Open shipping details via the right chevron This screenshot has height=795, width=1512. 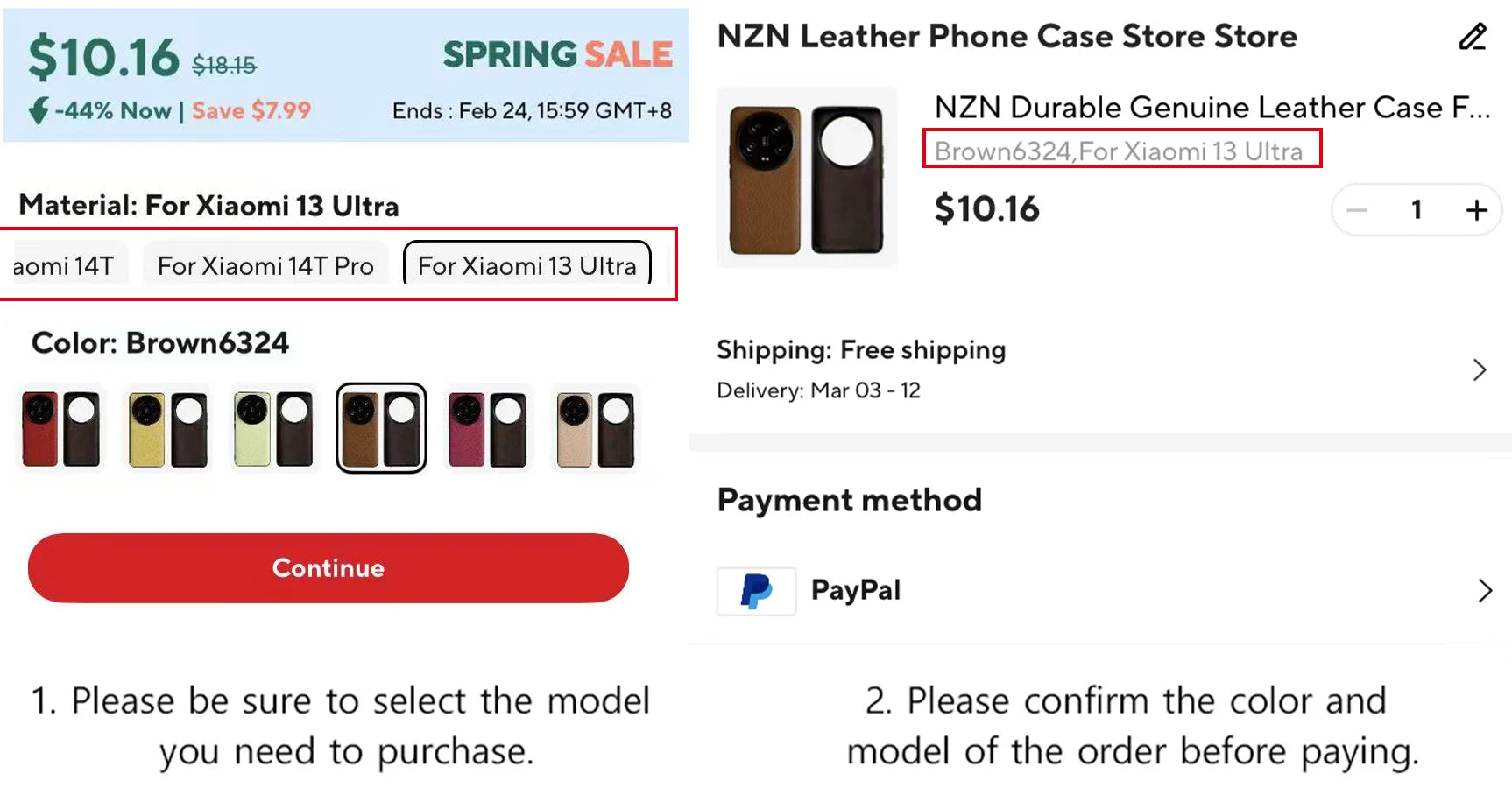(1479, 369)
